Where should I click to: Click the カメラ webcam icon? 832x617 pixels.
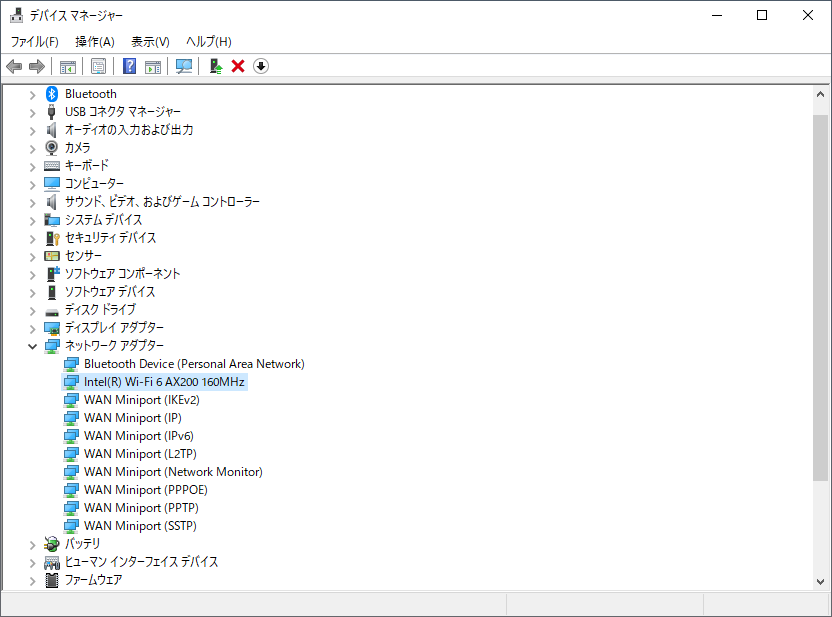51,147
